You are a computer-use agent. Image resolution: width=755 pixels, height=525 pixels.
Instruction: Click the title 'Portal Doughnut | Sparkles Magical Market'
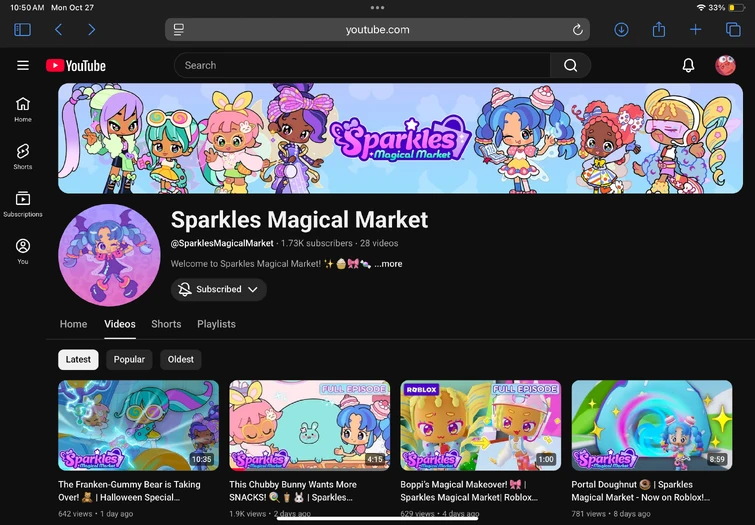(x=640, y=491)
